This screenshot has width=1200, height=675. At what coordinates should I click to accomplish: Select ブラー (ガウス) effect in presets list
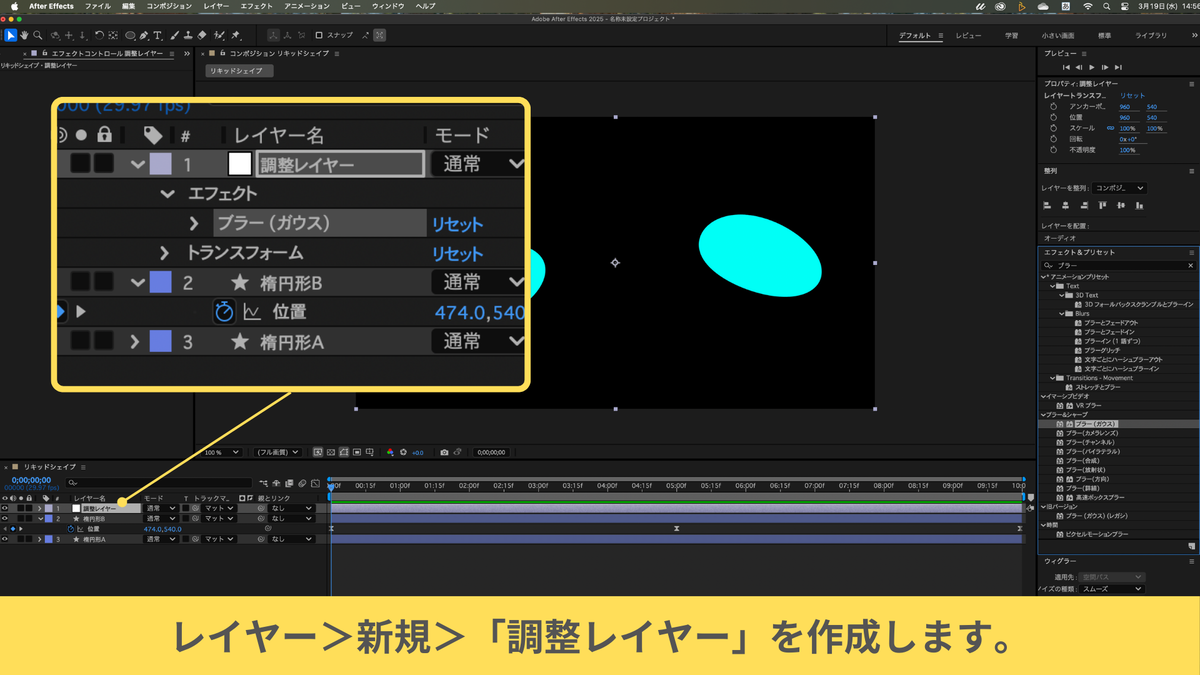click(x=1096, y=424)
